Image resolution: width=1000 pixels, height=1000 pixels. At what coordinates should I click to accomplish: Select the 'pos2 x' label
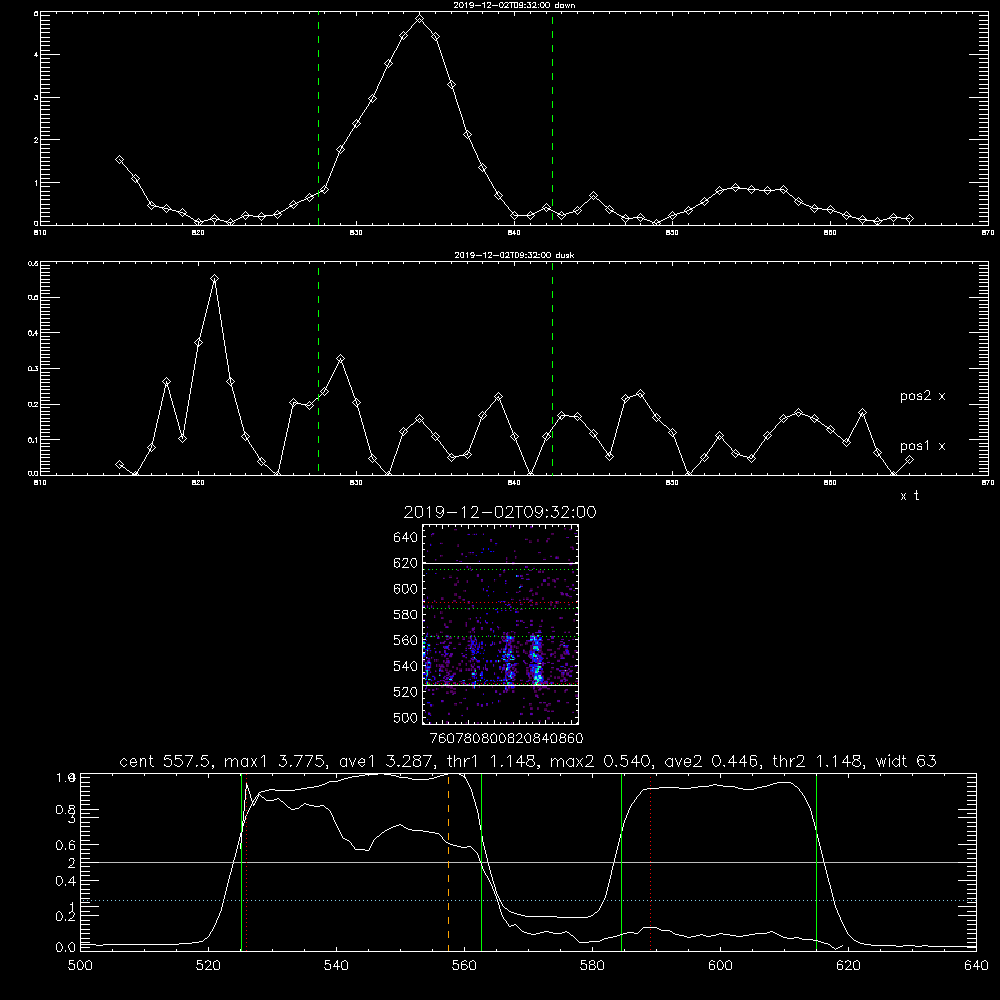(922, 396)
